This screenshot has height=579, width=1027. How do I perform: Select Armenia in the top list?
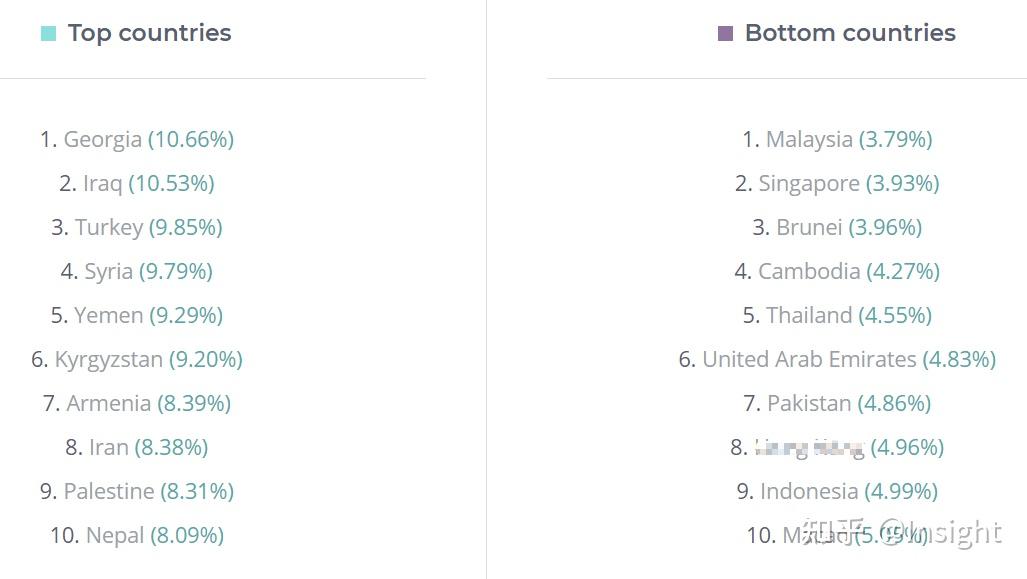[137, 403]
